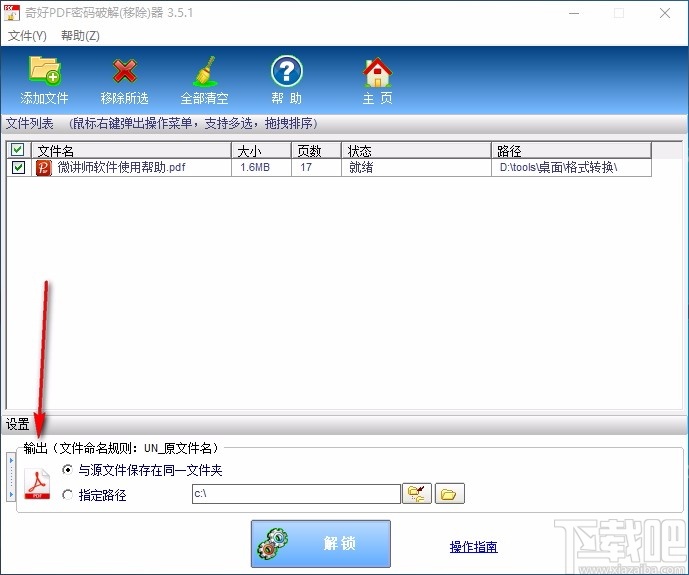Screen dimensions: 689x575
Task: Click the app icon in the title bar
Action: 11,13
